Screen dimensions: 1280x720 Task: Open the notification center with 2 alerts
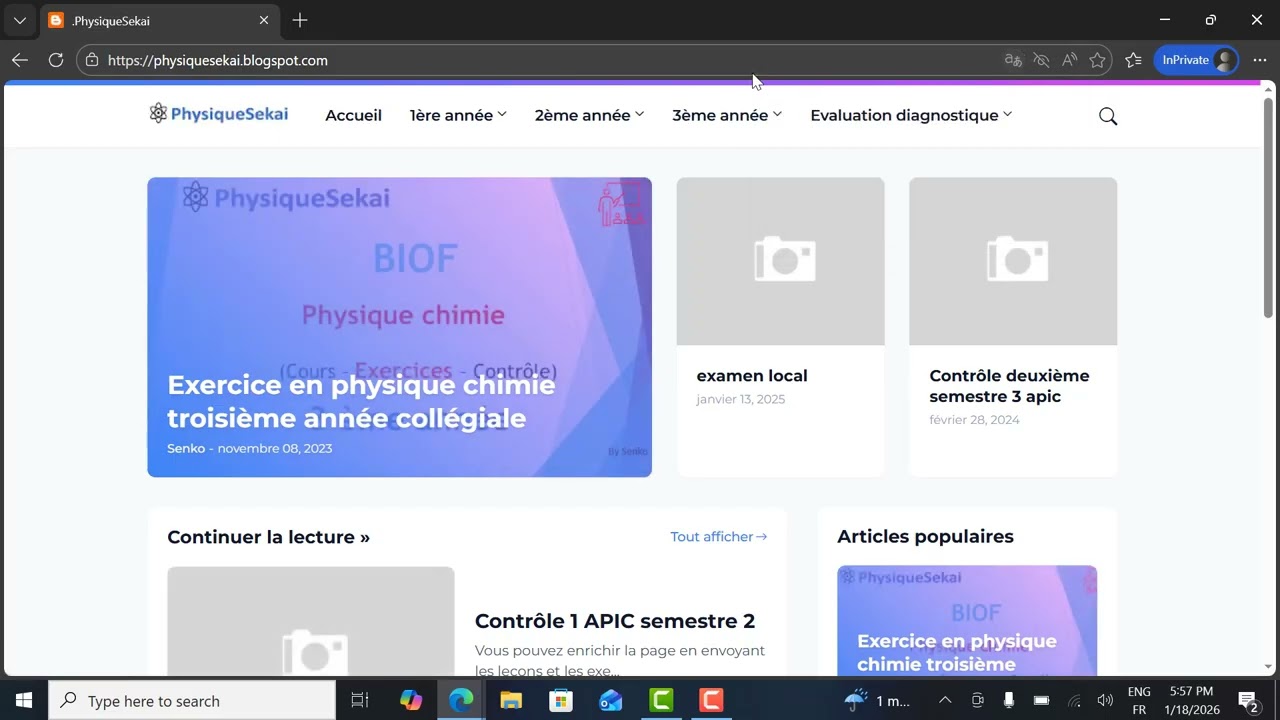click(x=1248, y=701)
